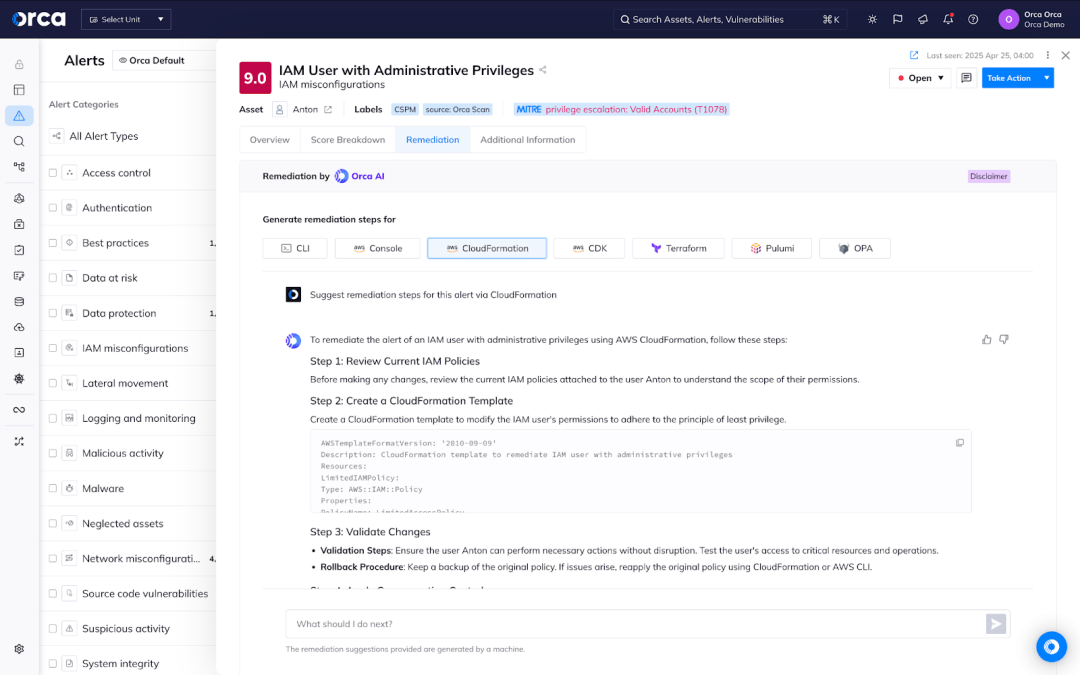Open the settings gear in the sidebar
1080x675 pixels.
[19, 649]
